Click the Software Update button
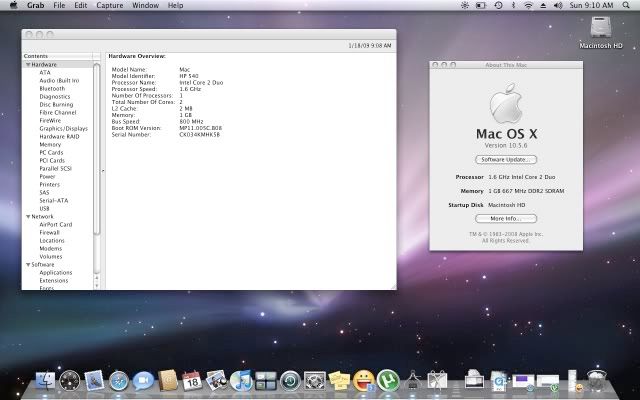 [x=506, y=160]
